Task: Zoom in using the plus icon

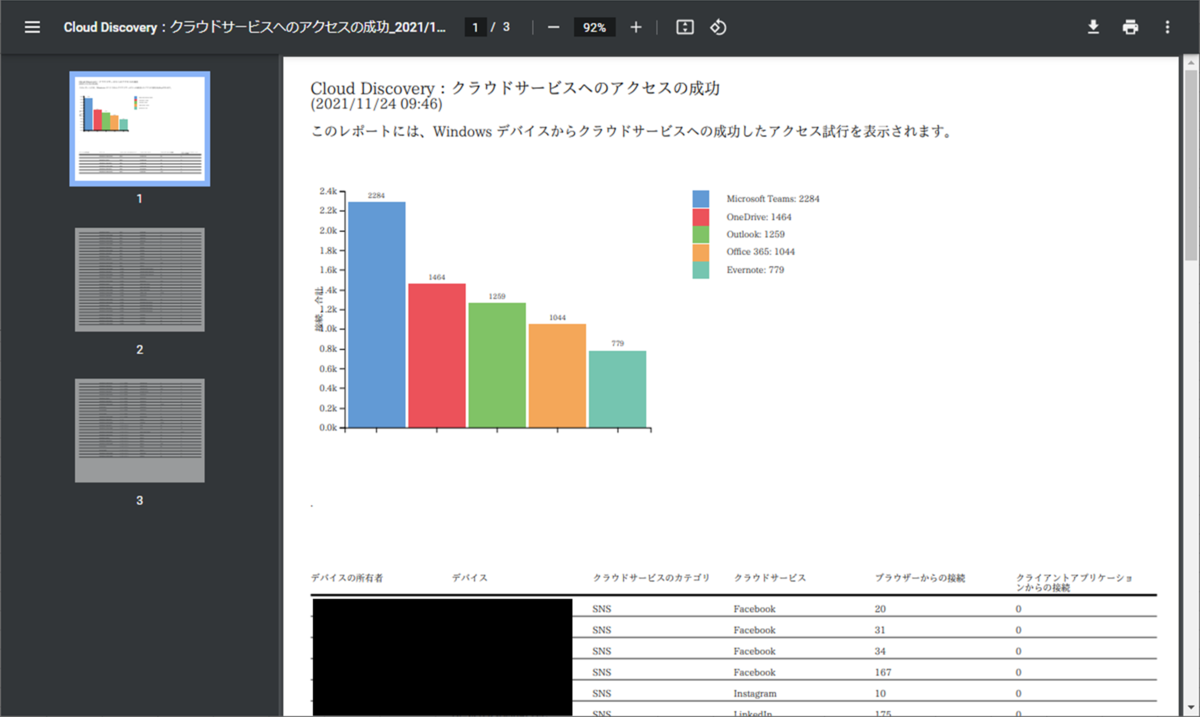Action: [635, 27]
